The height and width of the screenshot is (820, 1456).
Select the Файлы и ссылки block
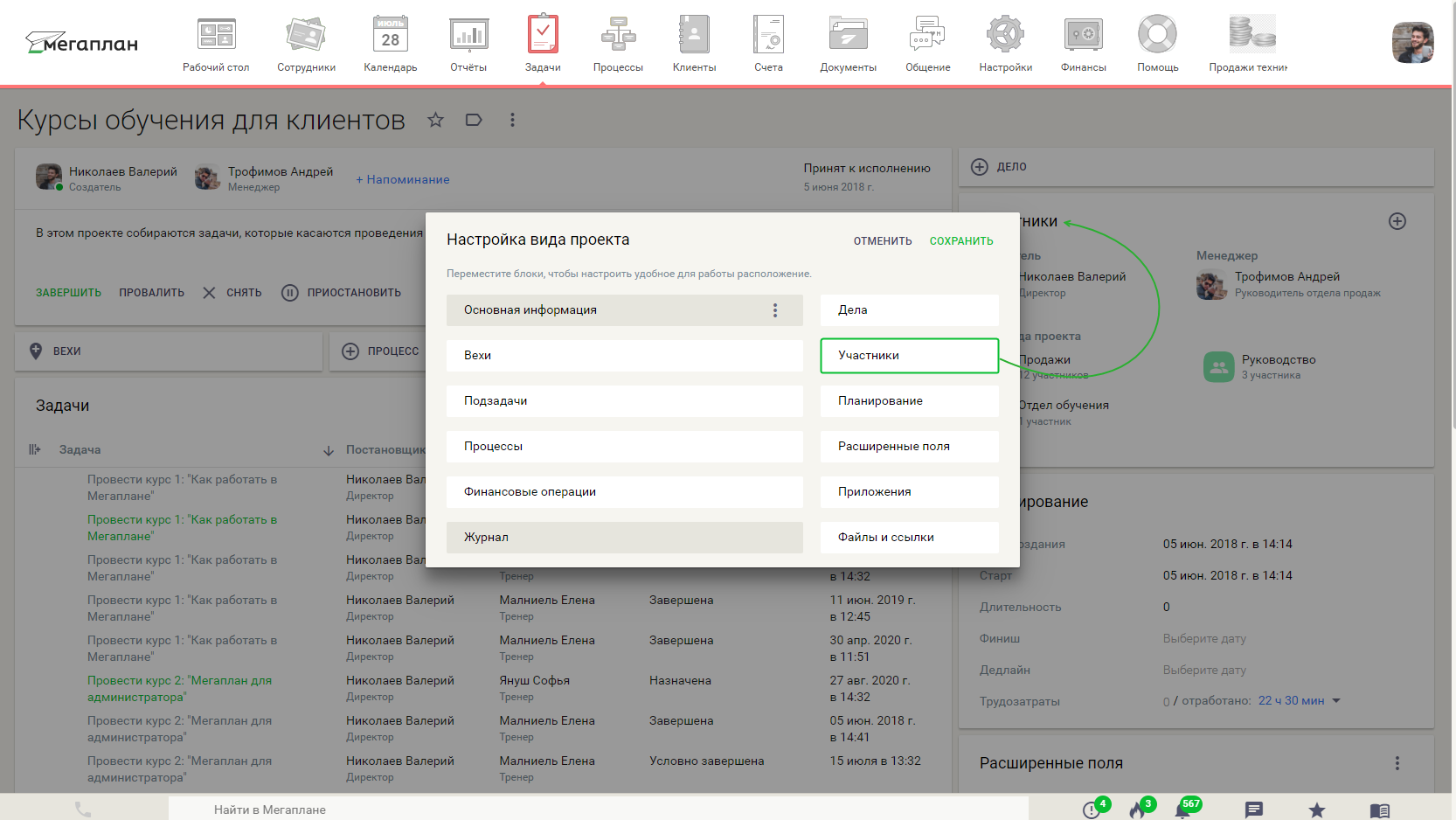910,538
